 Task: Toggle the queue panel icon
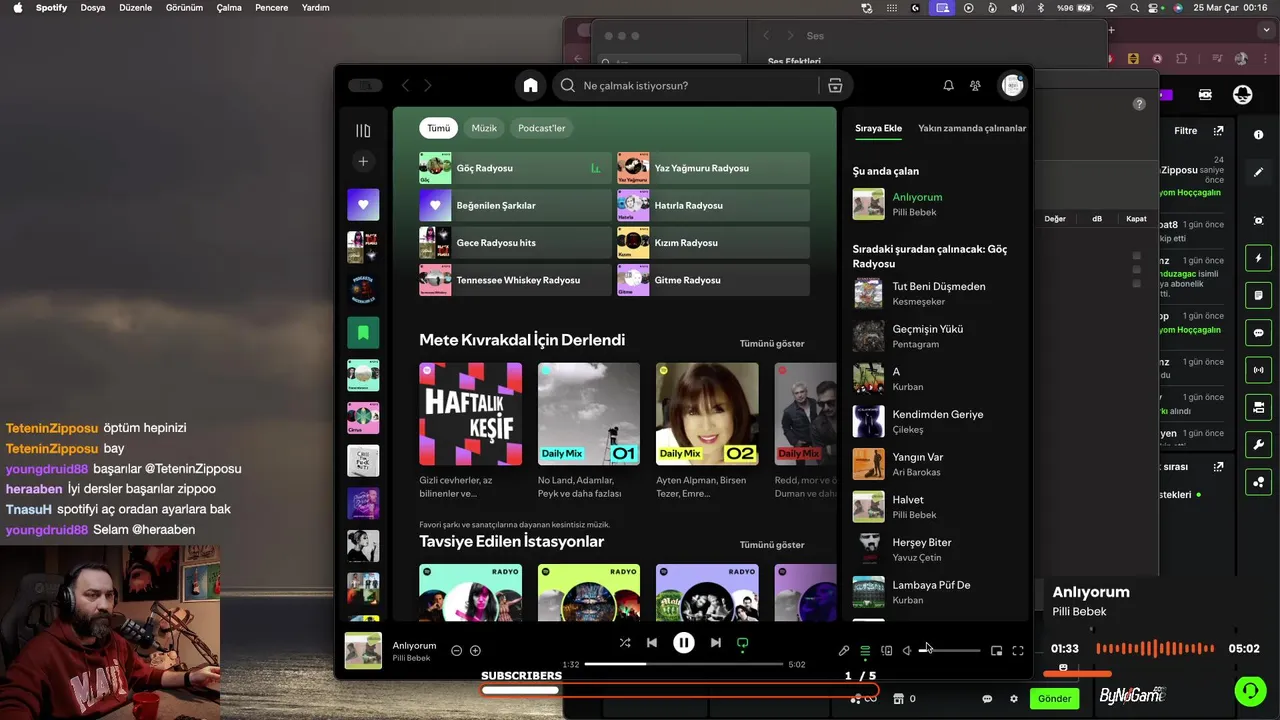pyautogui.click(x=865, y=651)
